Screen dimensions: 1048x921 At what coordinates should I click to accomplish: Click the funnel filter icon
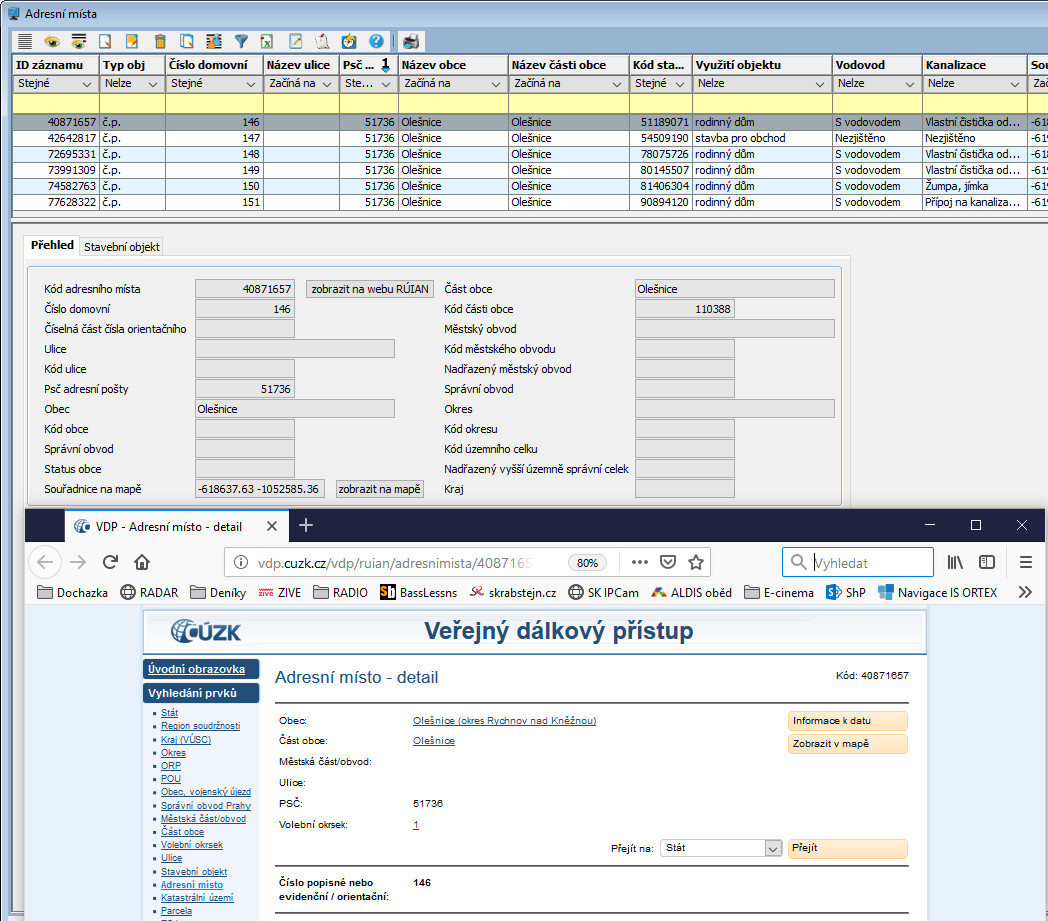click(241, 41)
